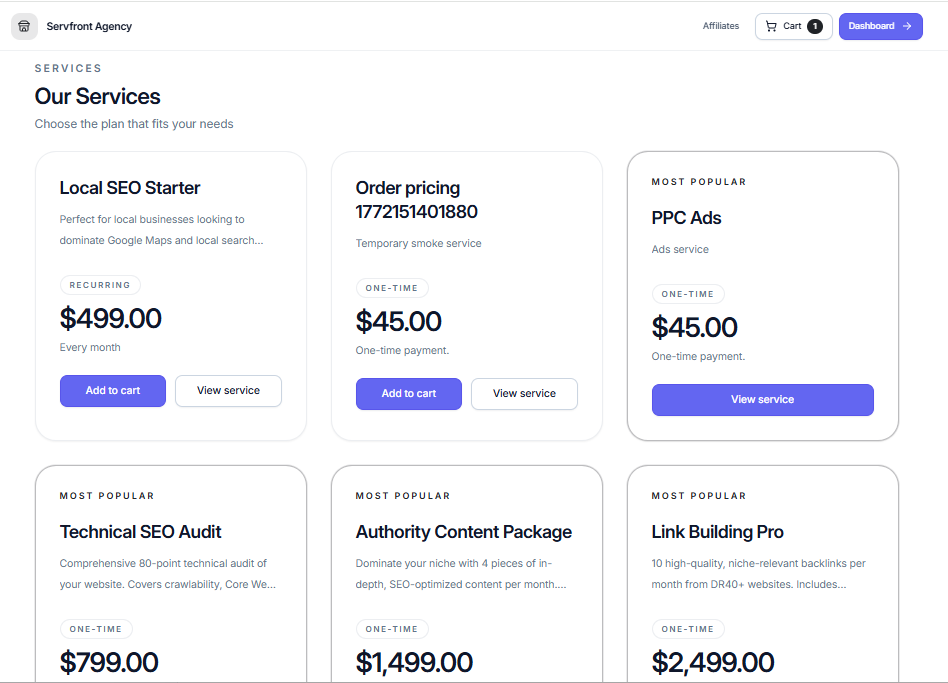
Task: Select the Local SEO Starter card title
Action: [130, 188]
